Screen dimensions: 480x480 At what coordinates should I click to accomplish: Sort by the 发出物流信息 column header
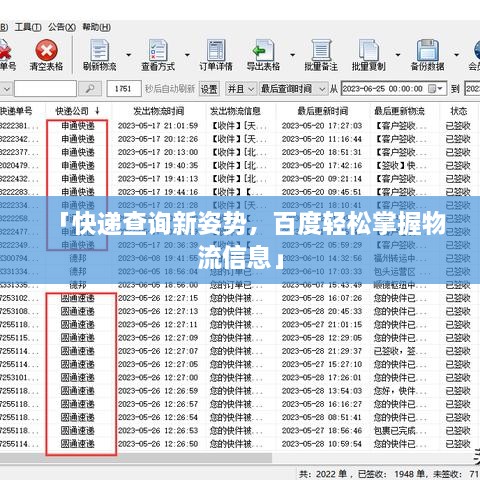[235, 111]
